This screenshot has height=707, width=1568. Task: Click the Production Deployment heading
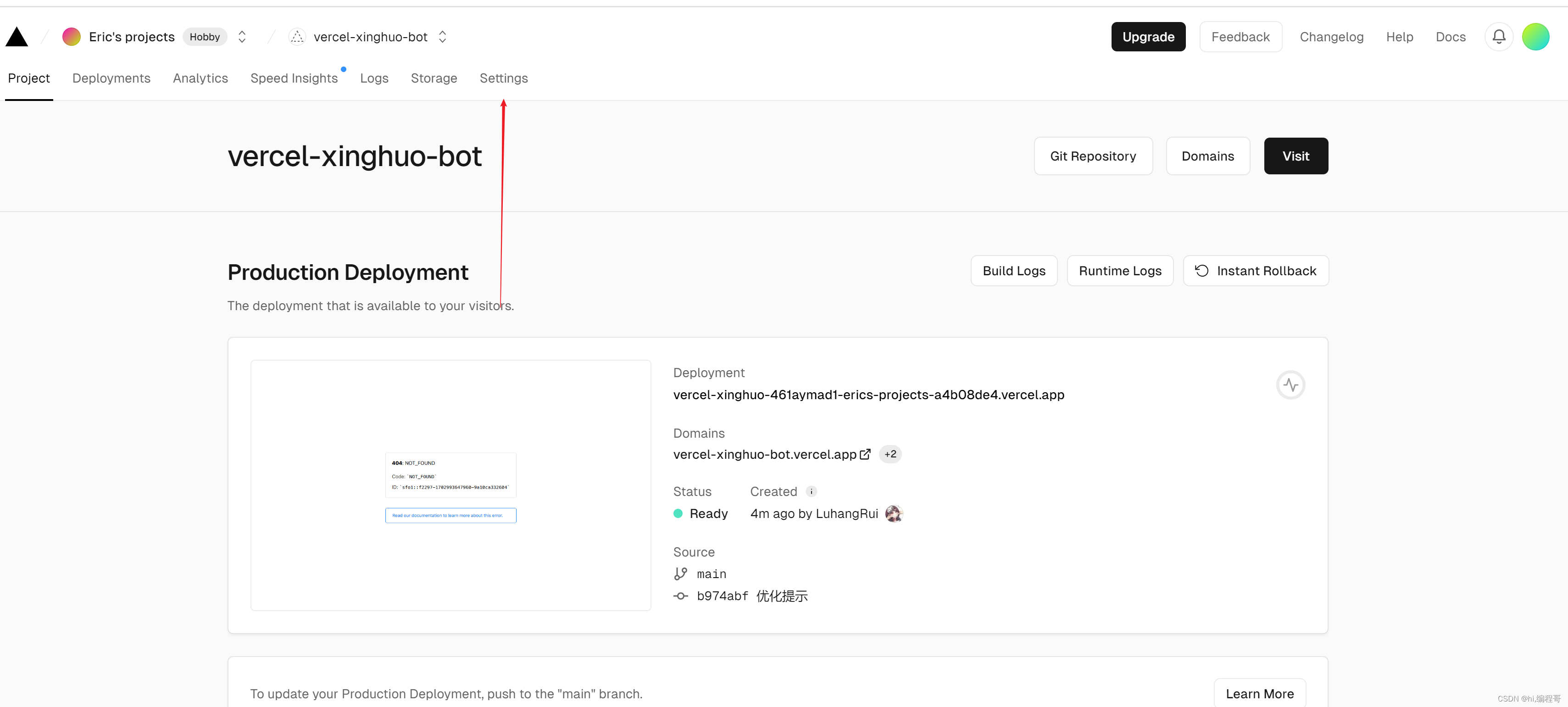348,272
